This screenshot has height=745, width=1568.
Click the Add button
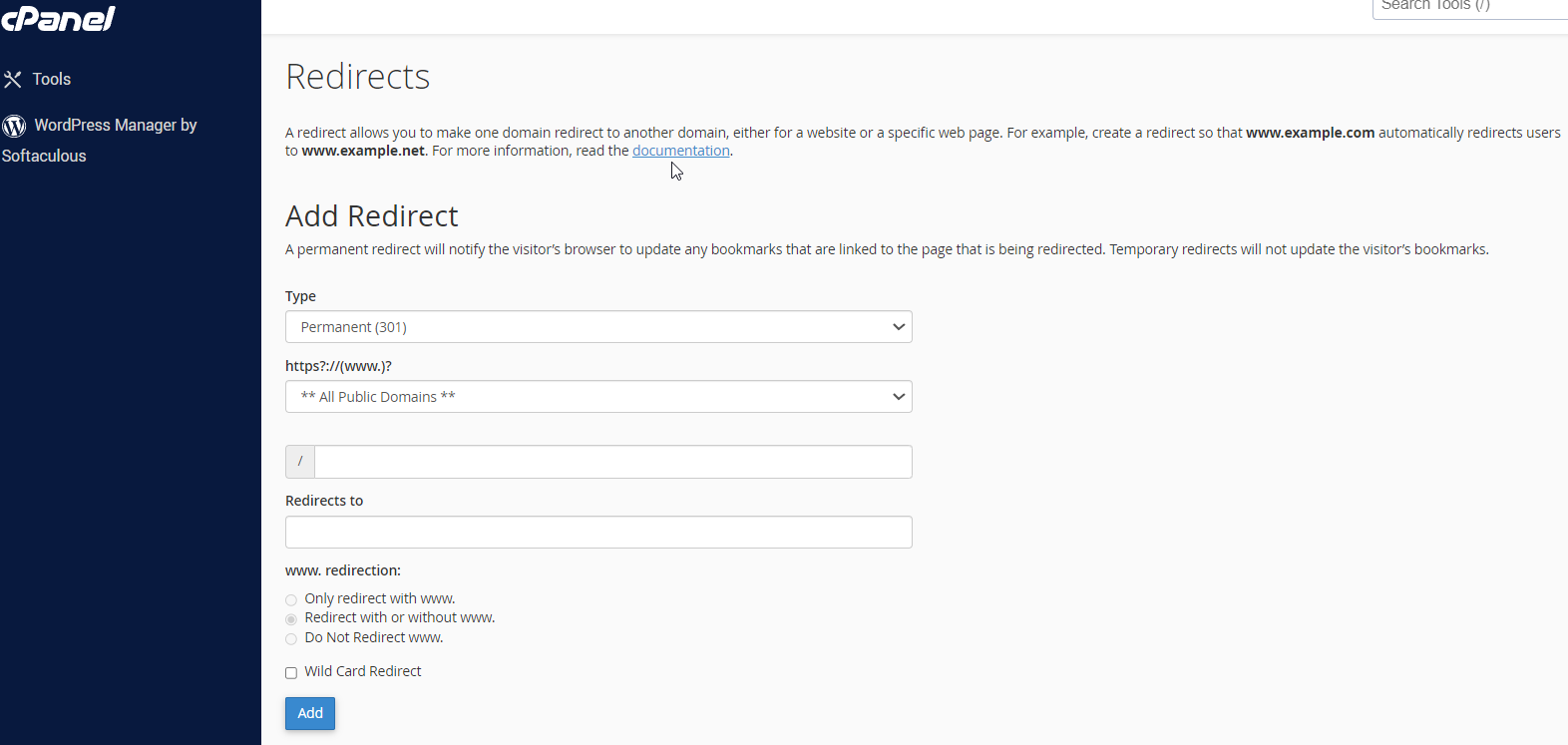[310, 713]
